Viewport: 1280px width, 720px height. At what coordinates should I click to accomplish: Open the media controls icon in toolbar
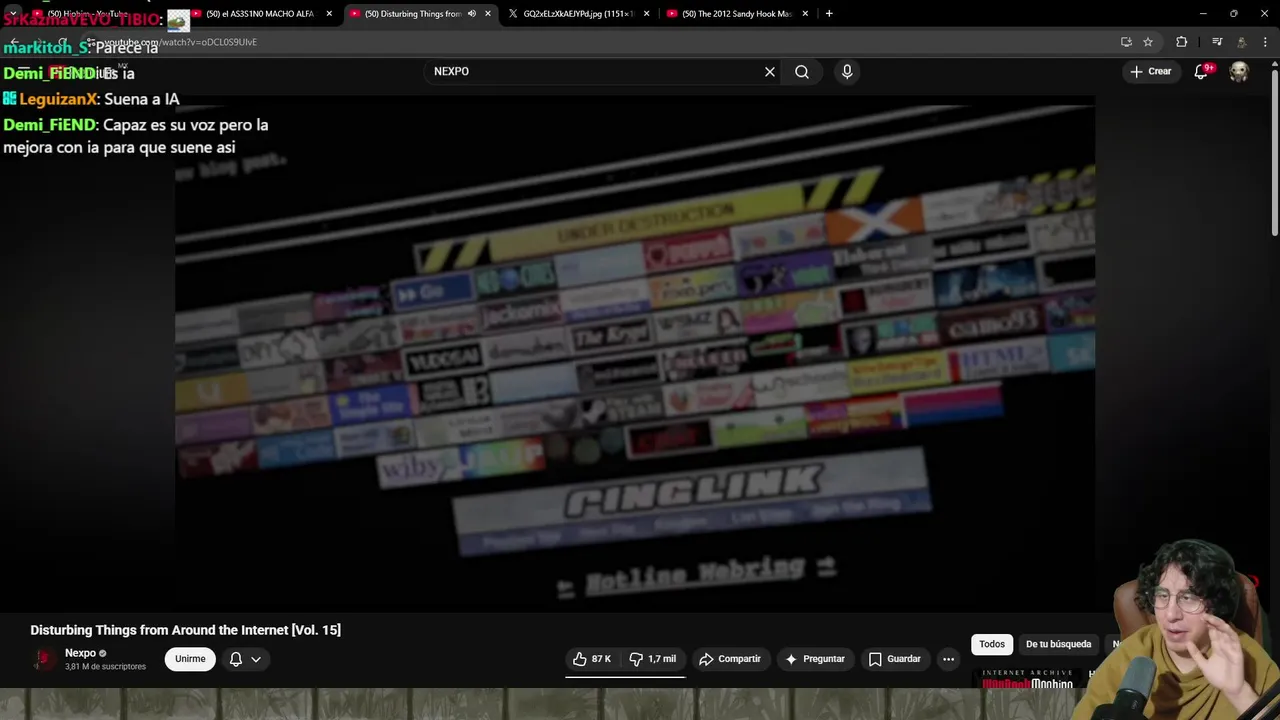pyautogui.click(x=1217, y=42)
